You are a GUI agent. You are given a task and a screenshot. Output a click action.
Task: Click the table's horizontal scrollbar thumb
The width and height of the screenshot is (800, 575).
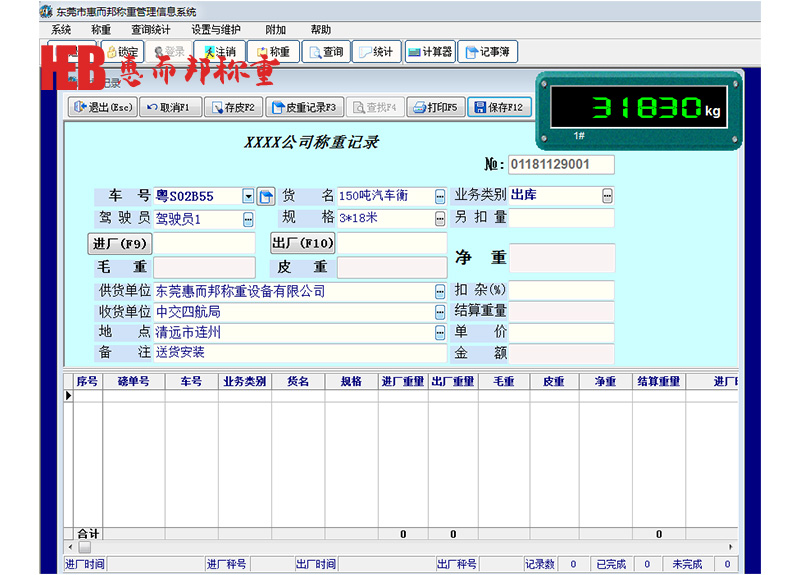point(85,547)
